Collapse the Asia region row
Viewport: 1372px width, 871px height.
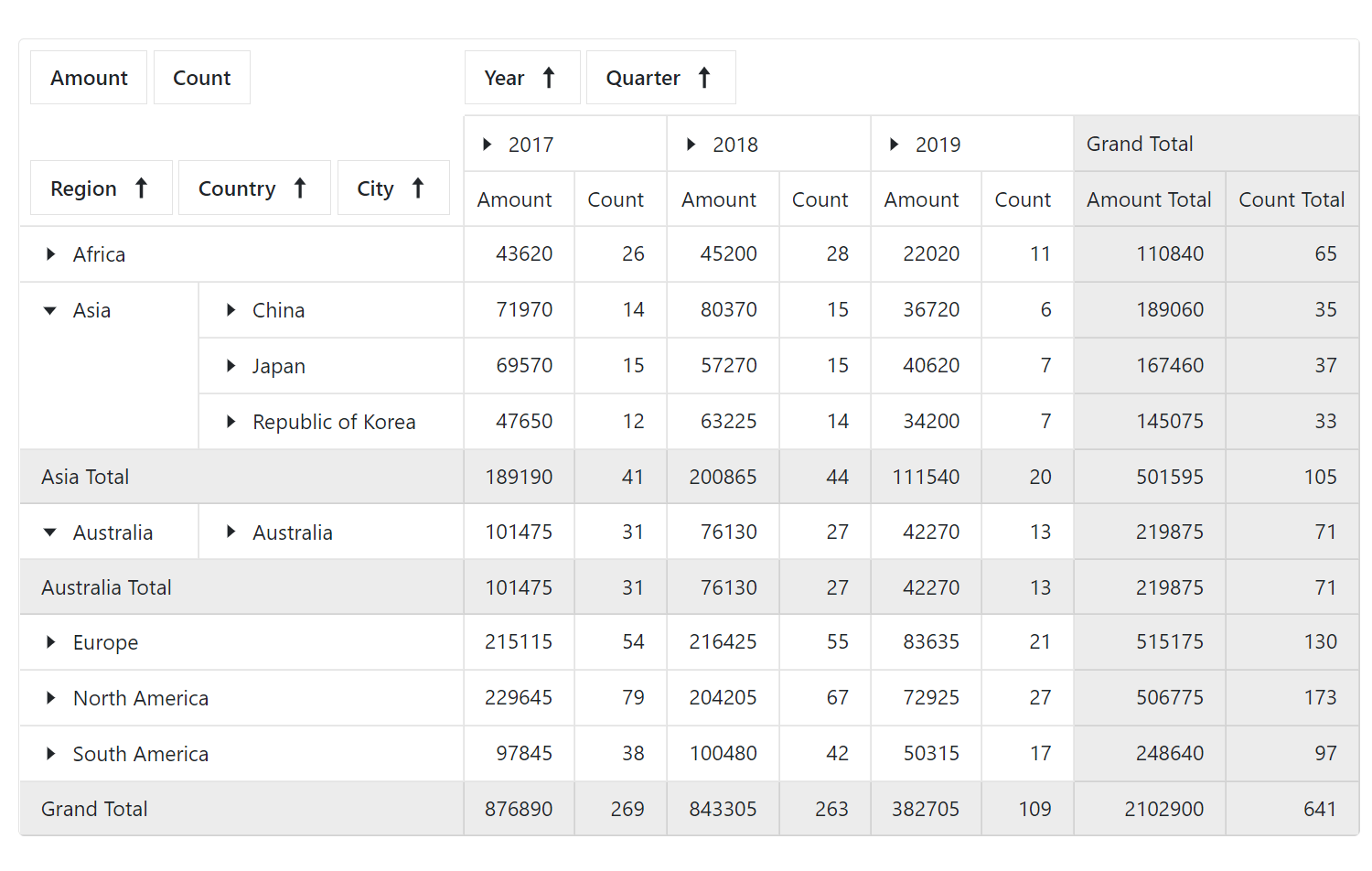pos(50,311)
